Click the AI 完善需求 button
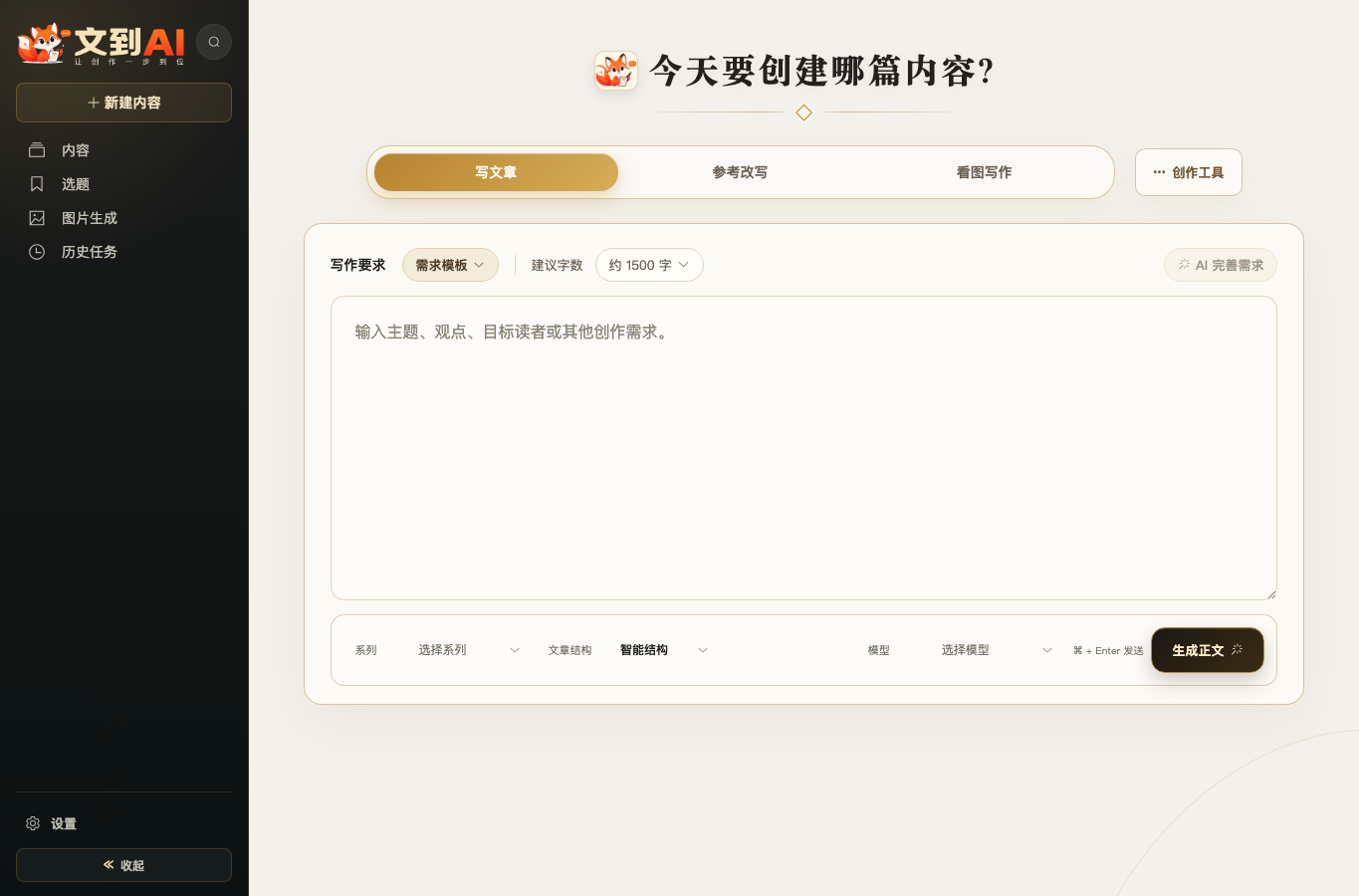 (x=1221, y=265)
